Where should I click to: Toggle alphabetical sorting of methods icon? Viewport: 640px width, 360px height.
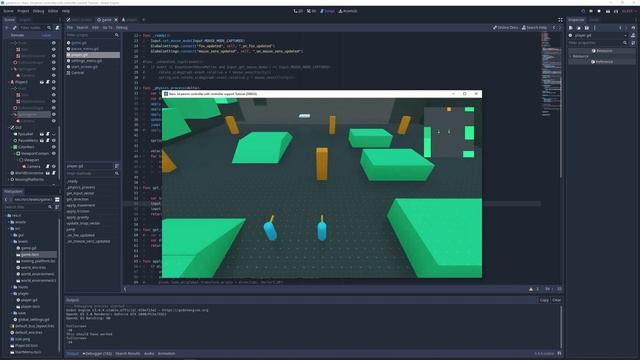pos(117,166)
